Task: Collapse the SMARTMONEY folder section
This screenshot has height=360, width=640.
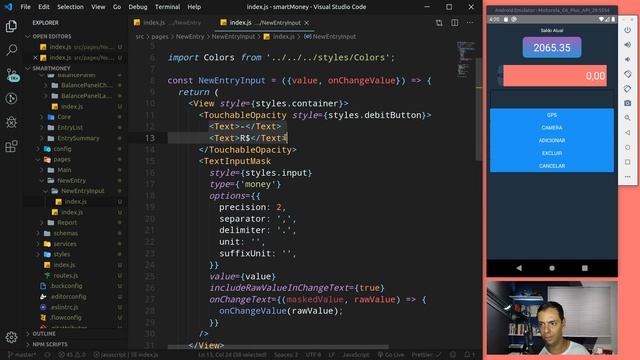Action: point(51,68)
